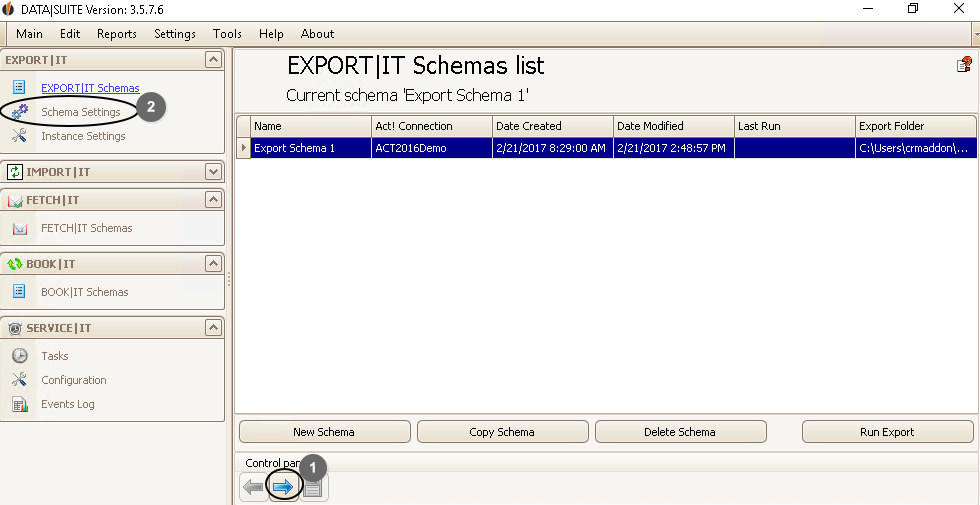
Task: Click the IMPORT|IT panel header title
Action: (58, 172)
